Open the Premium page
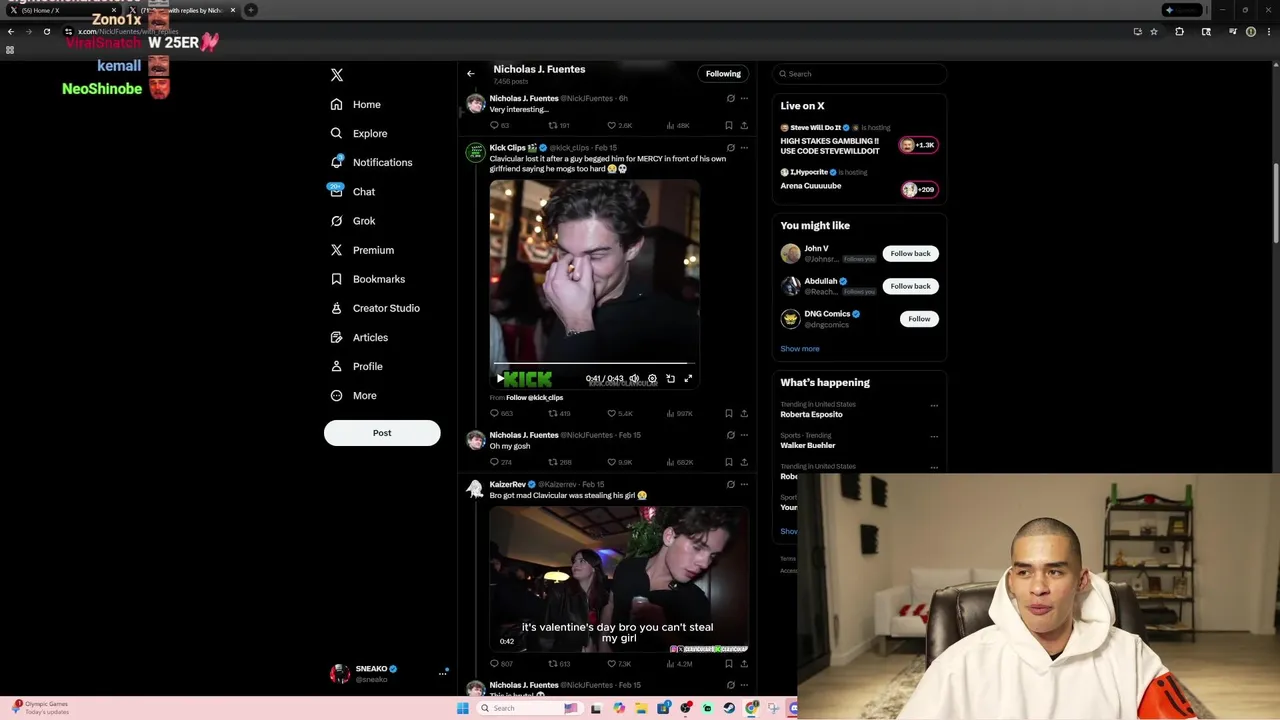 pos(362,250)
